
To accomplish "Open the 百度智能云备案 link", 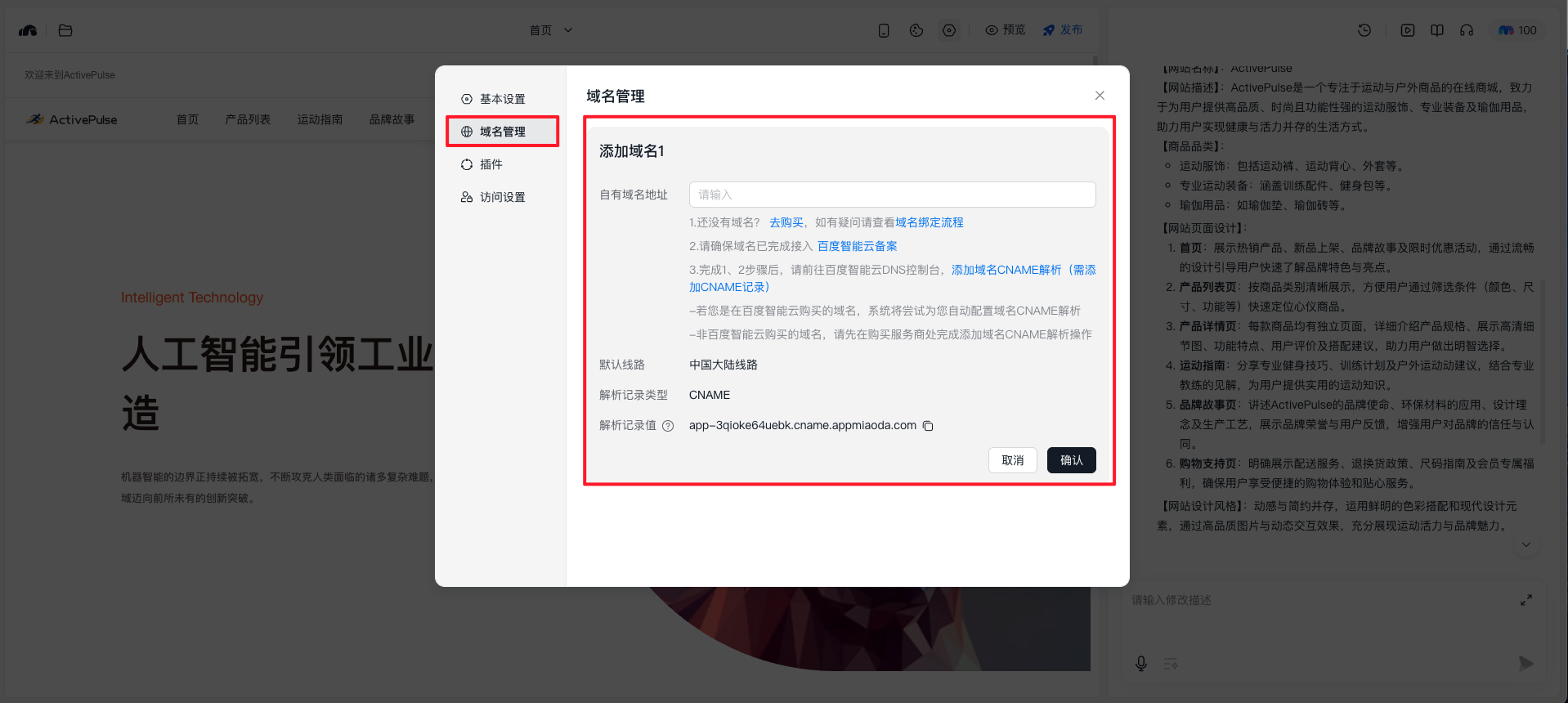I will [858, 246].
